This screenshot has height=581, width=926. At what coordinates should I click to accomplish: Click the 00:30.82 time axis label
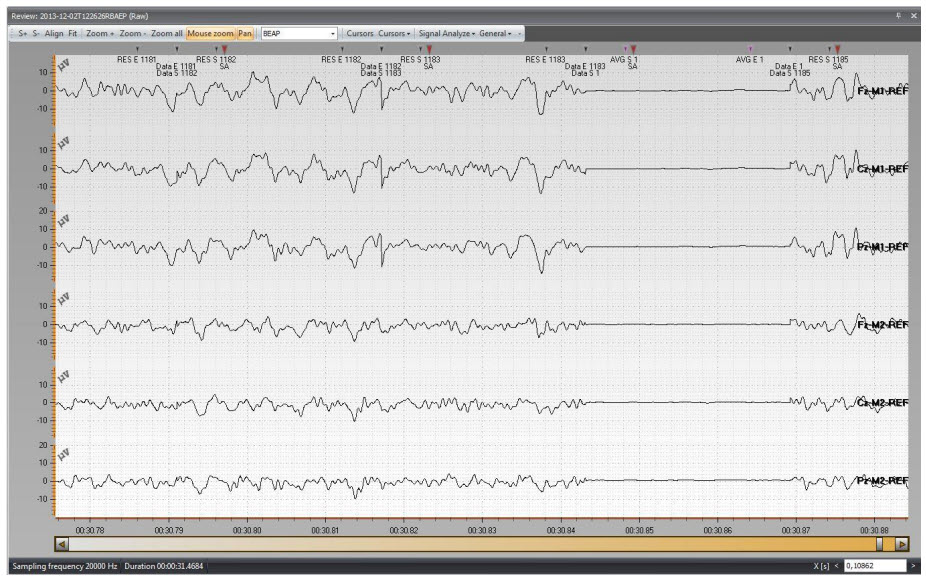pos(404,530)
